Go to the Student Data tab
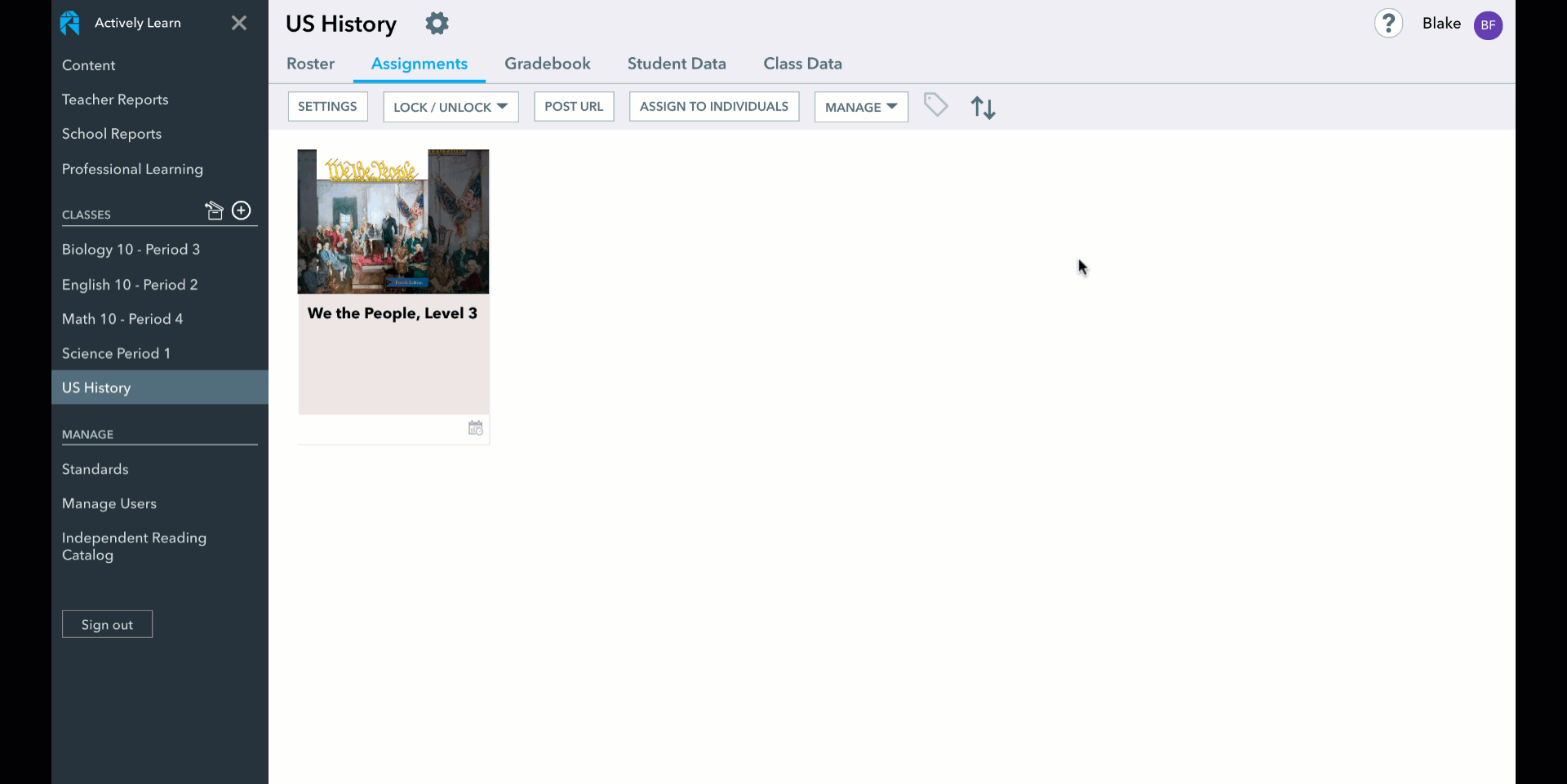Screen dimensions: 1567x784 coord(677,64)
